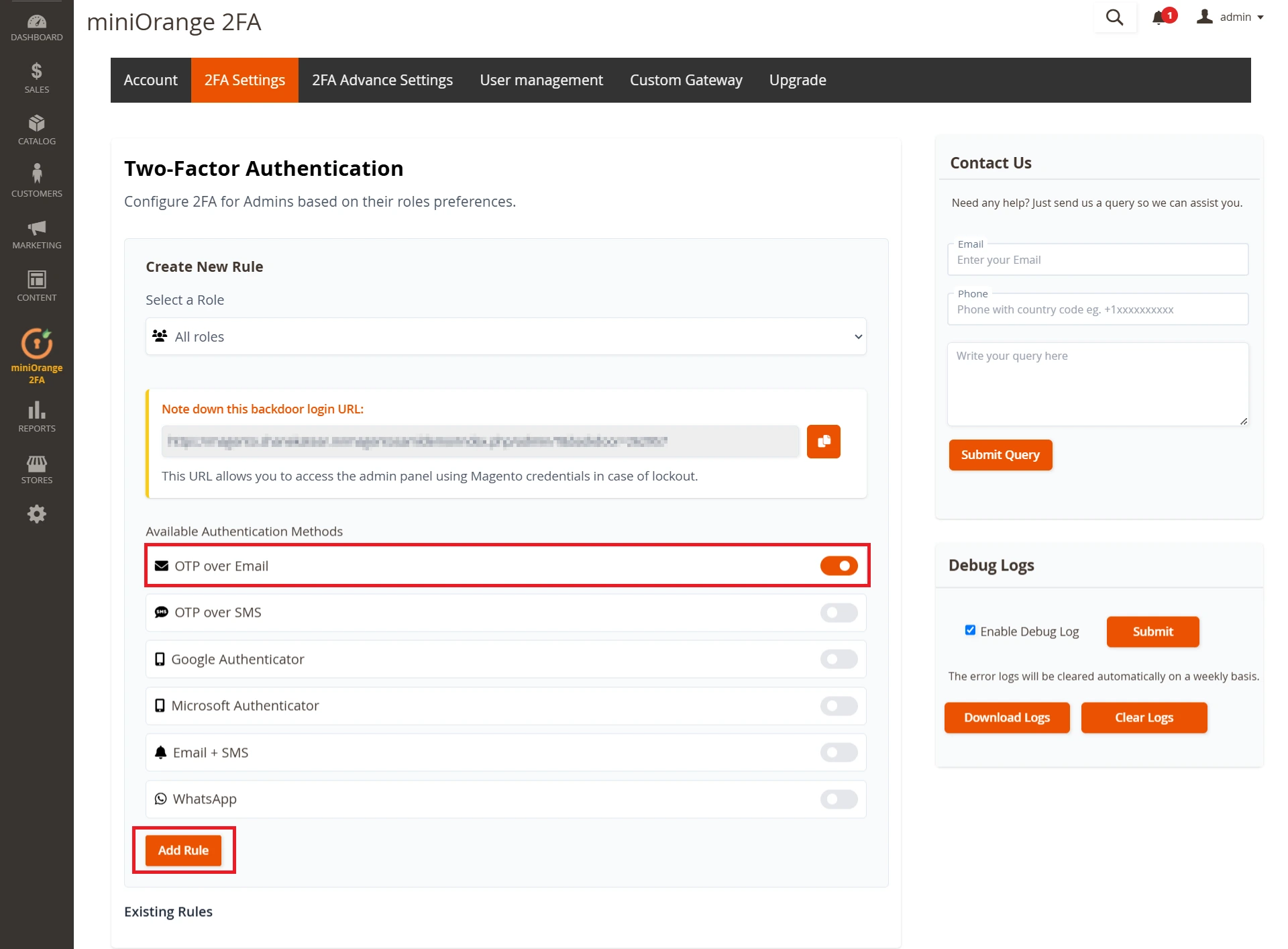Screen dimensions: 1288x949
Task: Expand the admin account dropdown
Action: click(x=1231, y=17)
